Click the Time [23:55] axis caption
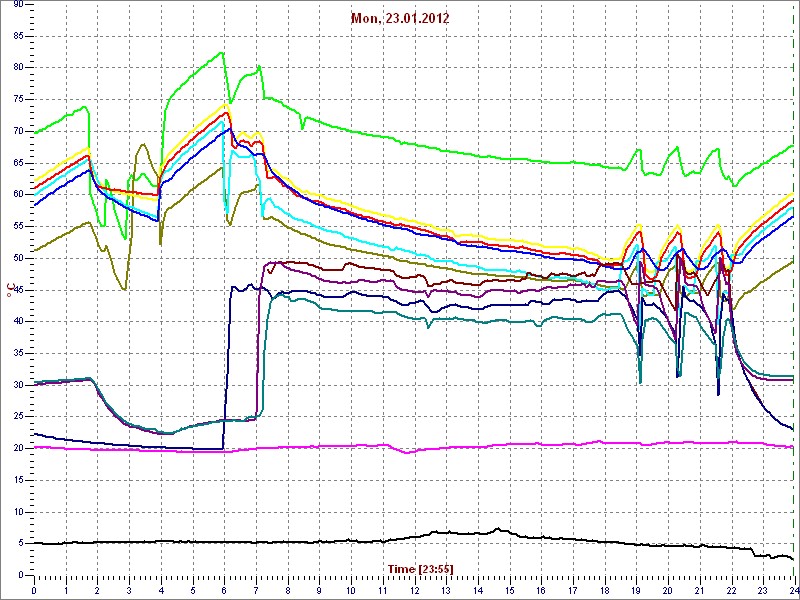 420,568
